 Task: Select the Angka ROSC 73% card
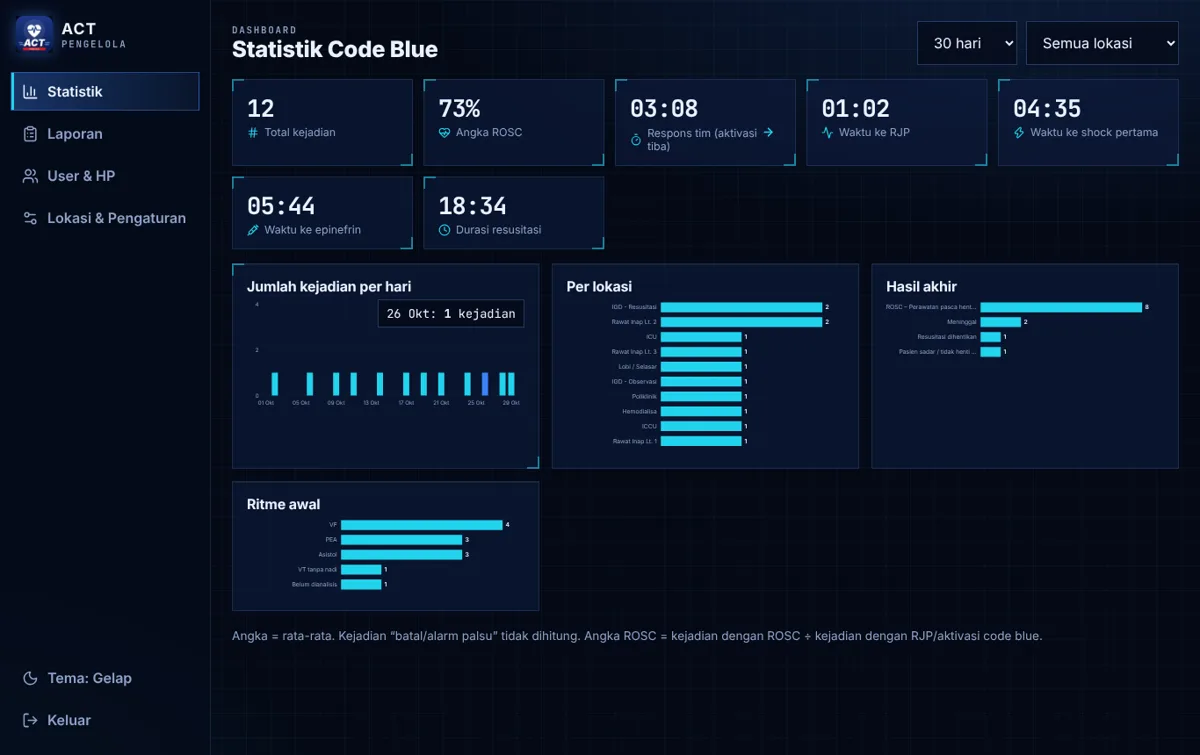click(x=514, y=122)
